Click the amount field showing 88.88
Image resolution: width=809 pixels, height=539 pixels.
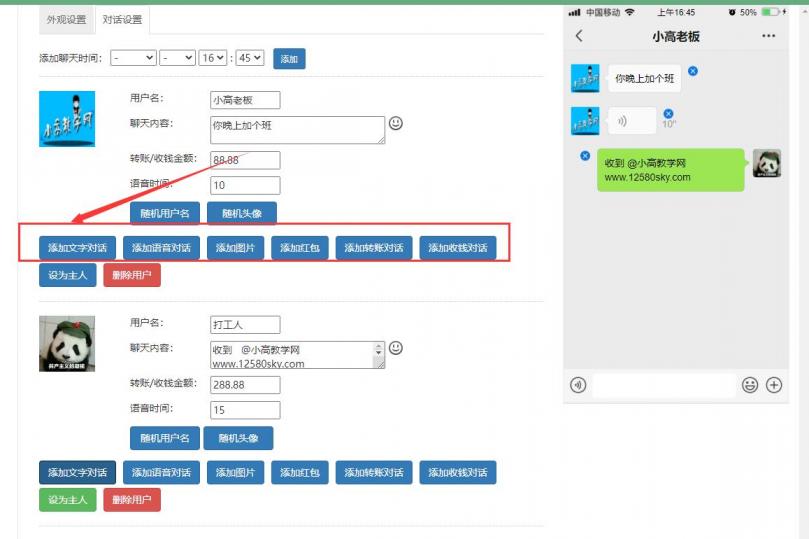click(245, 160)
